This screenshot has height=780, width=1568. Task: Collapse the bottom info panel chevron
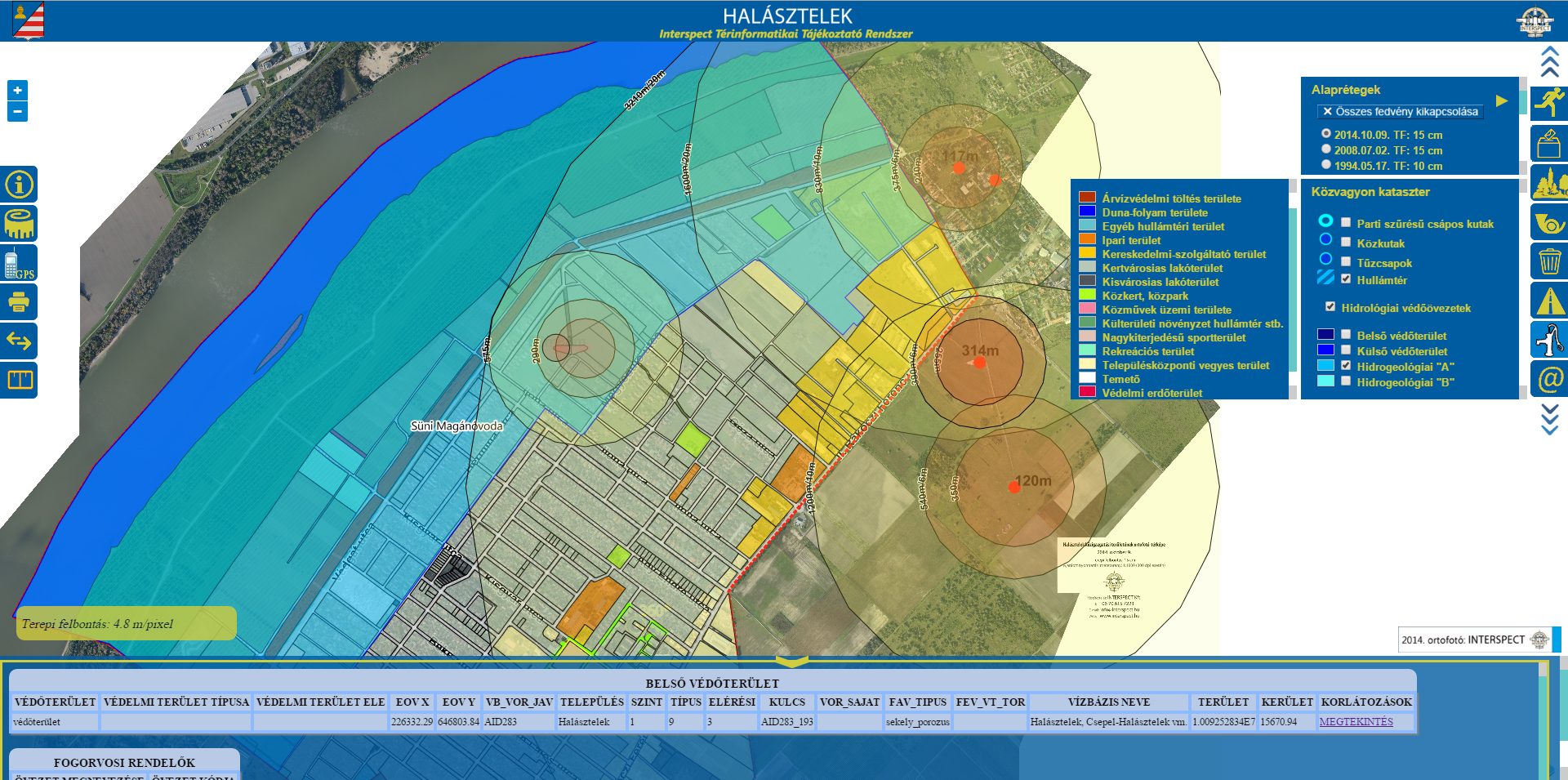tap(791, 662)
